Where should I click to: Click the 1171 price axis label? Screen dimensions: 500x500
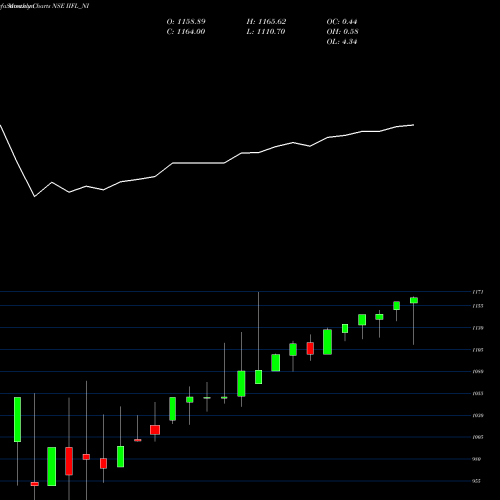point(478,292)
